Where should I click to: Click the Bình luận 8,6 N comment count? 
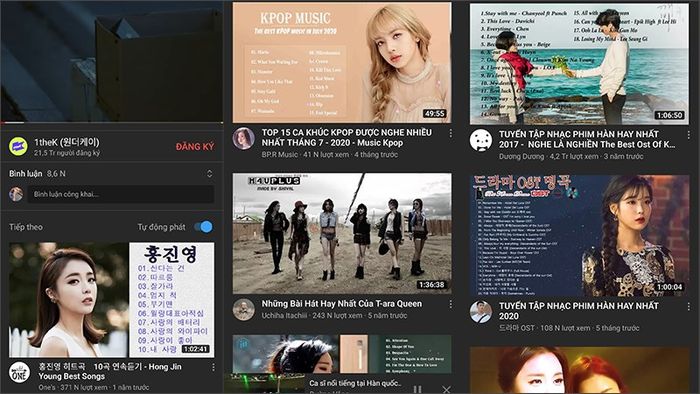click(x=37, y=174)
